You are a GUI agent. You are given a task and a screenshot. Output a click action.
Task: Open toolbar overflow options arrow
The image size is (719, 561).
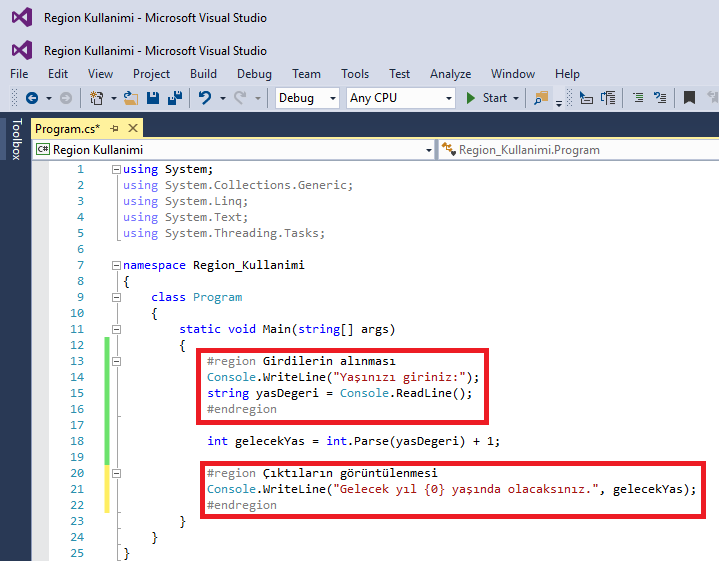559,103
